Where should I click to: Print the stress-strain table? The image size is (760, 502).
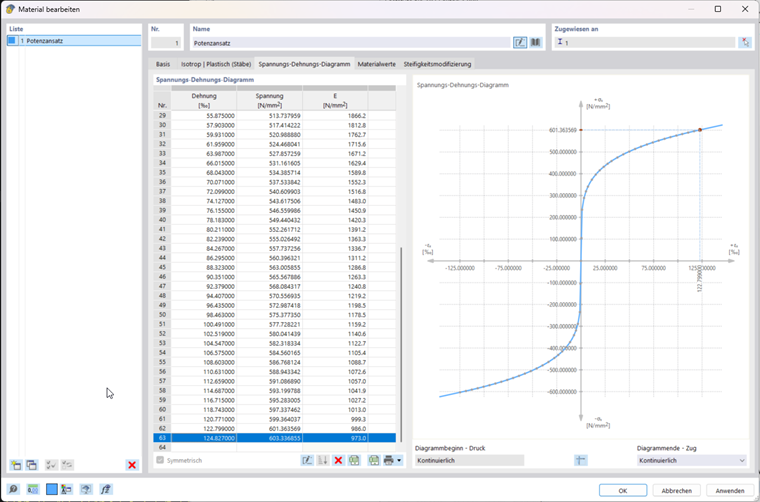tap(388, 460)
